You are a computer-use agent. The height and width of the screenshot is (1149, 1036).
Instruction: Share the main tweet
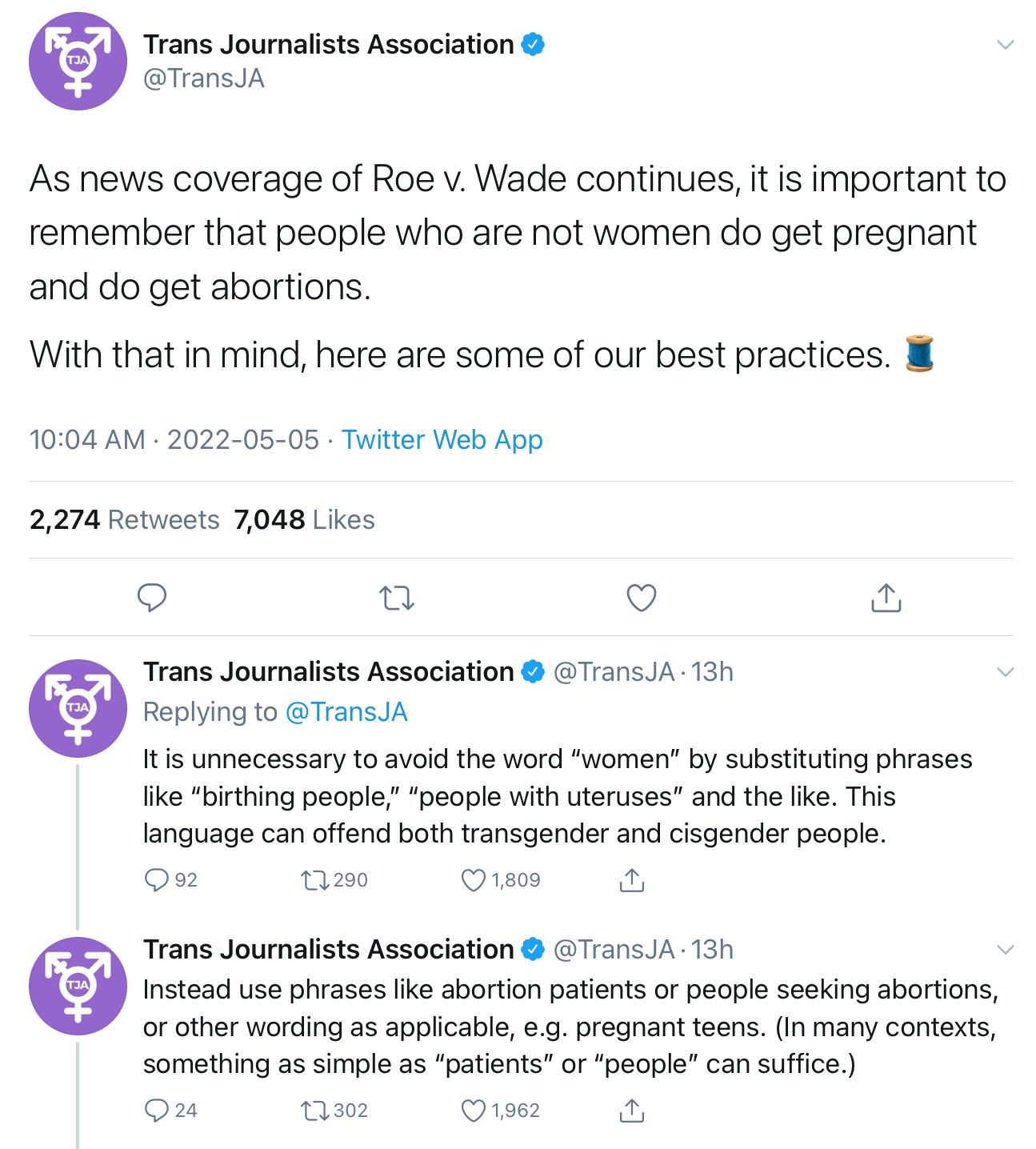[x=886, y=598]
